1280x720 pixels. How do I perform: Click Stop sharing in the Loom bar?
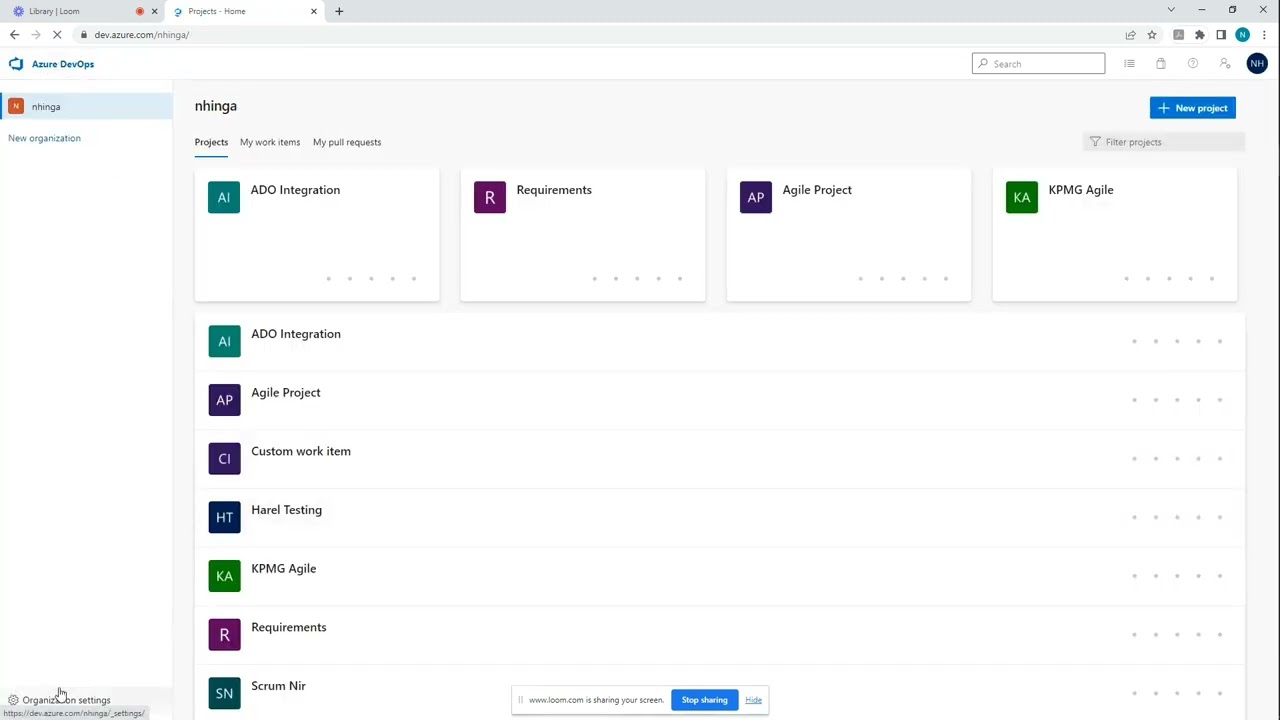705,700
